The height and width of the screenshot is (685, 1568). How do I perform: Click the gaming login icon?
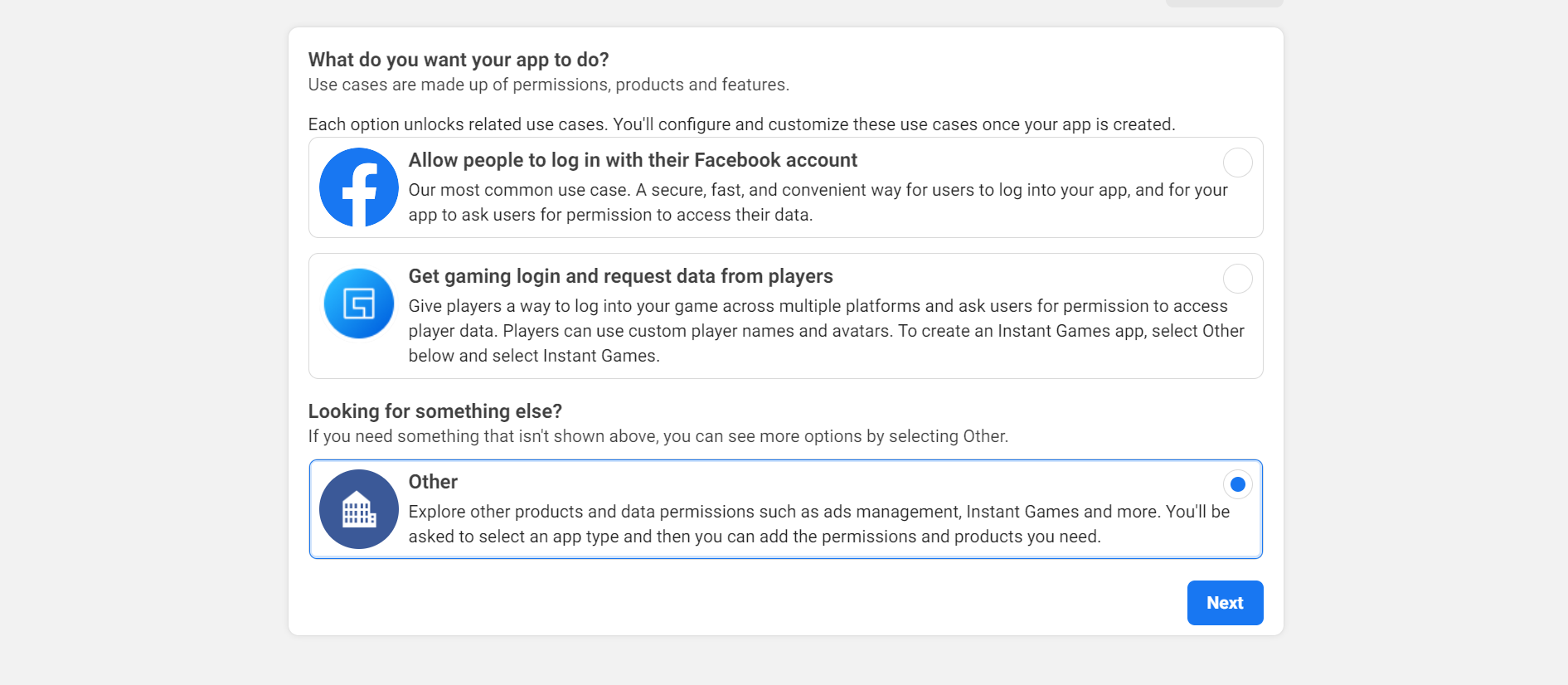pos(358,304)
